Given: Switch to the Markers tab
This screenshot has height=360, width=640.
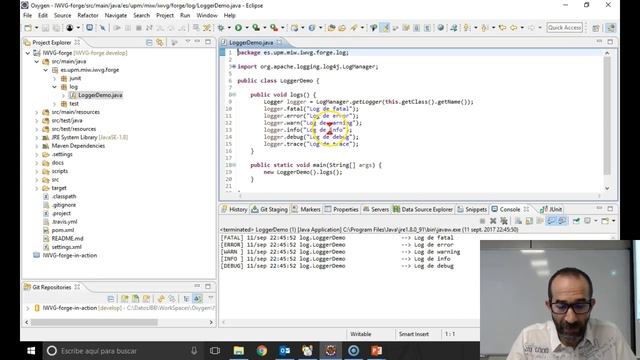Looking at the screenshot, I should [x=306, y=209].
